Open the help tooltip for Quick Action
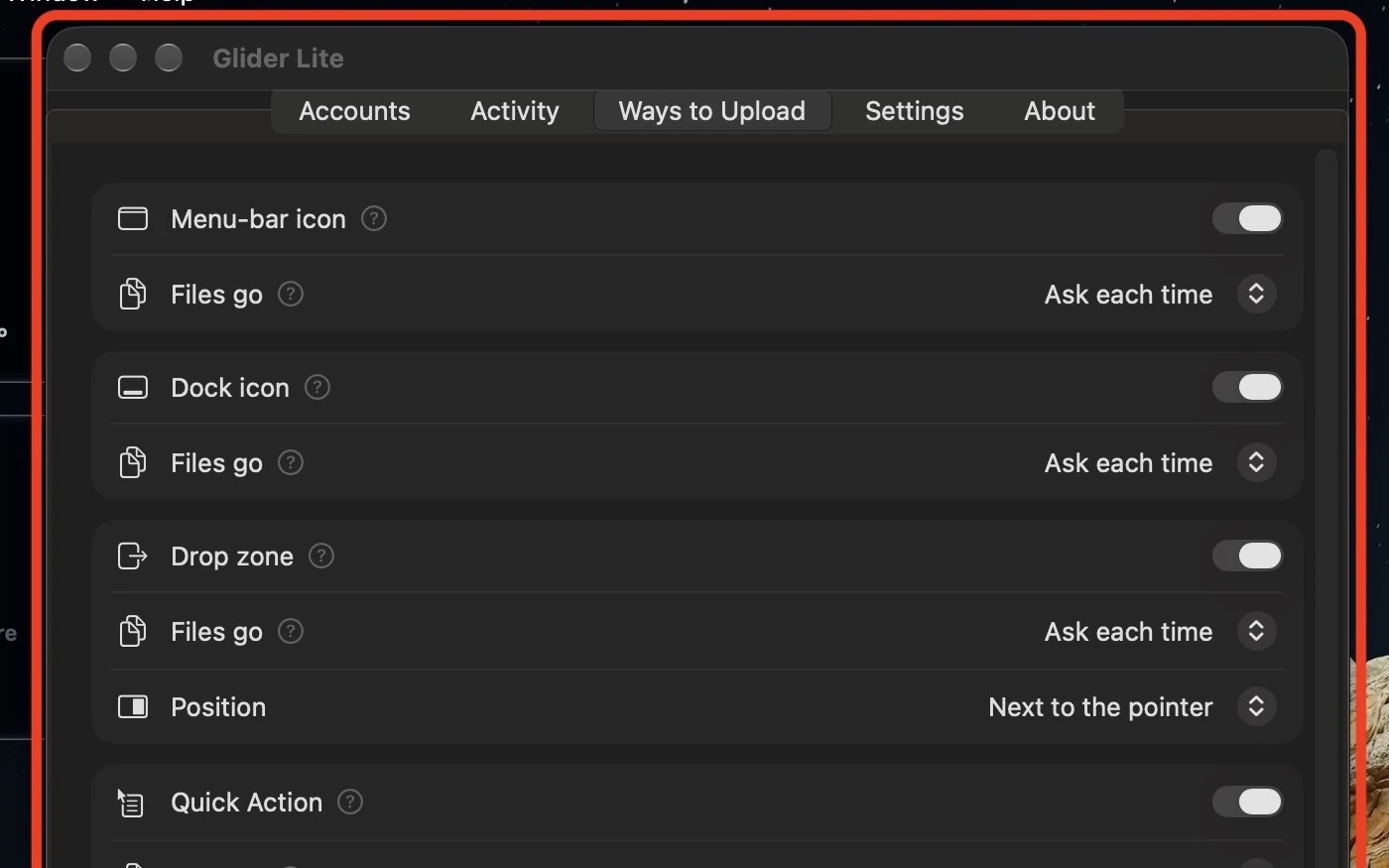 (350, 802)
